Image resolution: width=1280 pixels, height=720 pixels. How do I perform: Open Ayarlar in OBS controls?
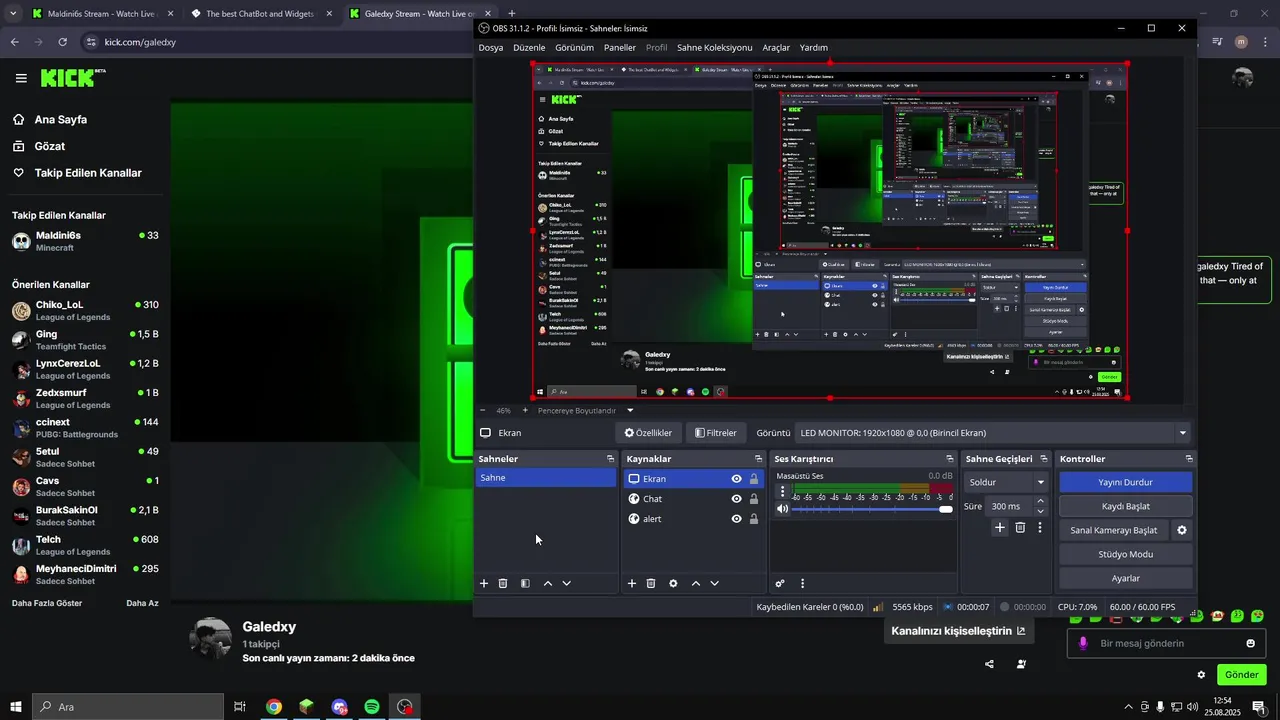click(x=1125, y=578)
